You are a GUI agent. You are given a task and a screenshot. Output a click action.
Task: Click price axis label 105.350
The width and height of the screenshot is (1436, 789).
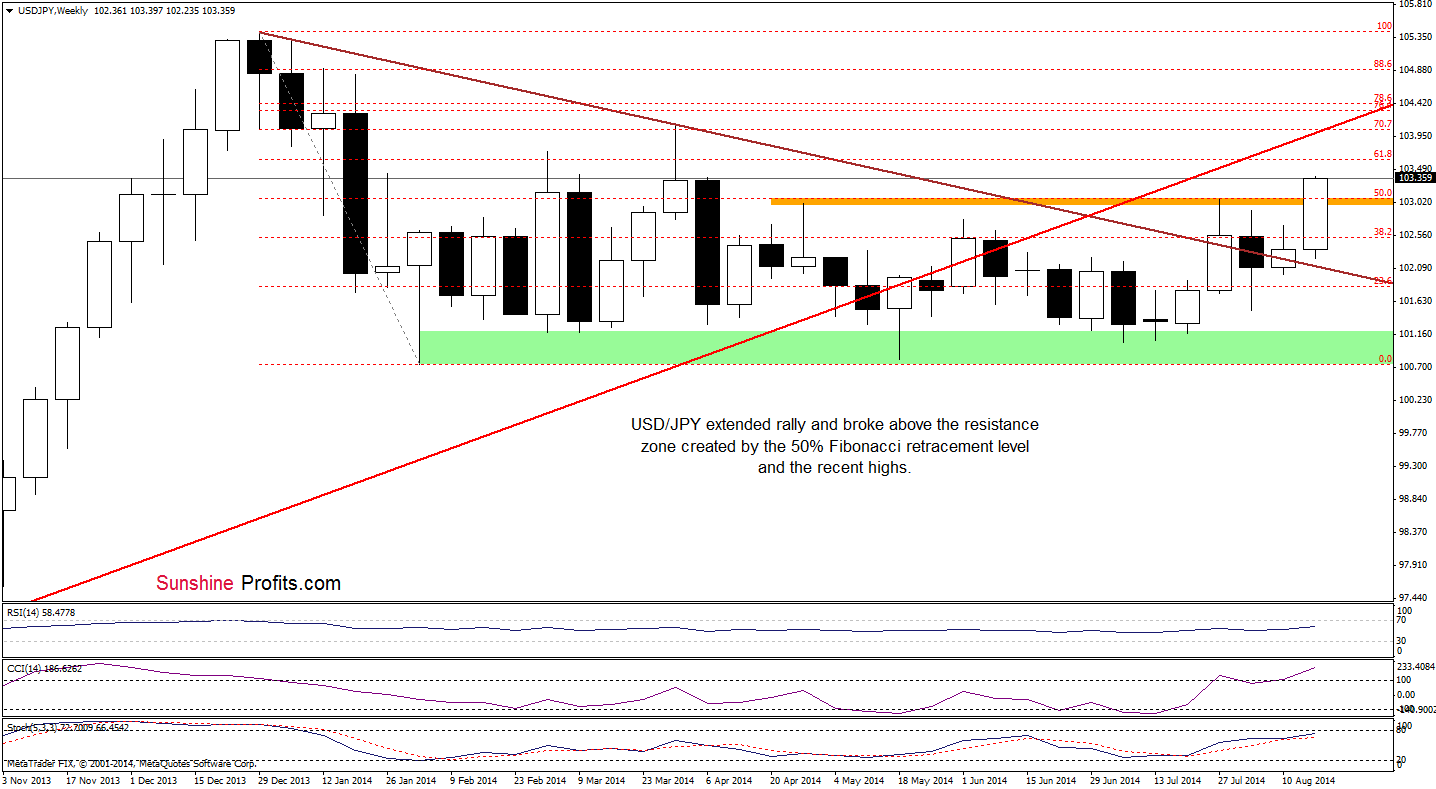click(1414, 37)
